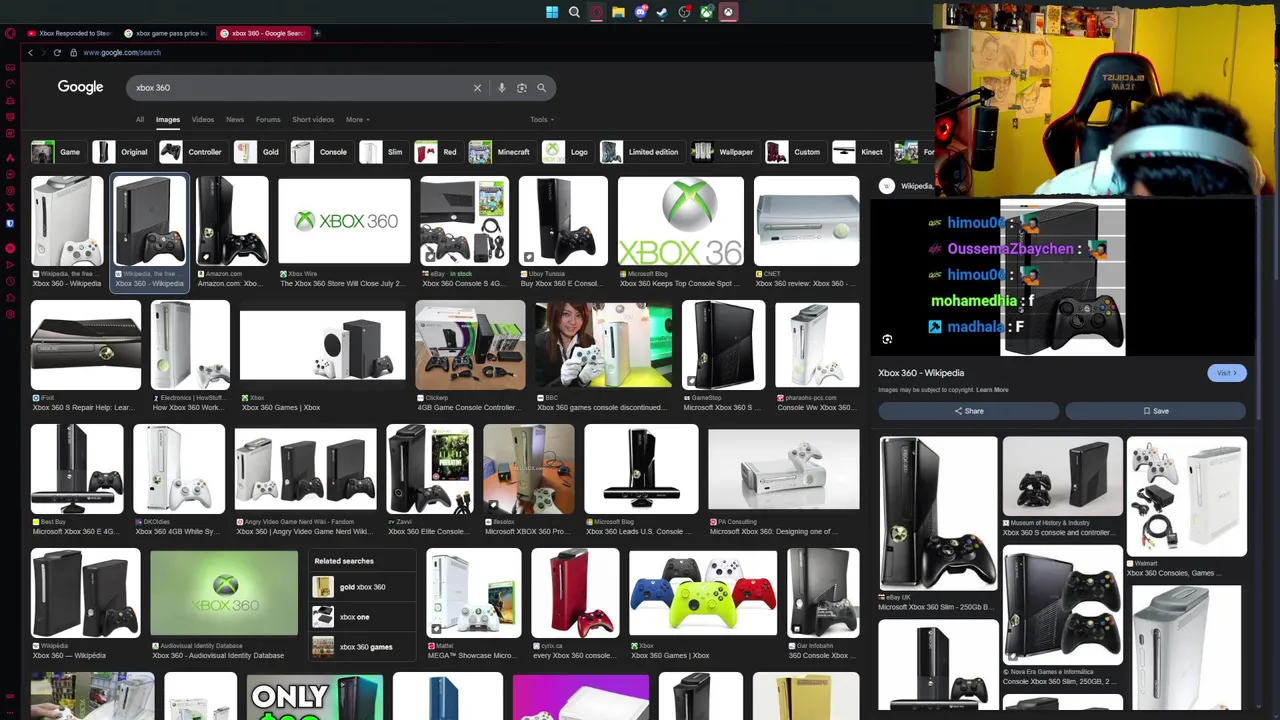
Task: Click the Wikipedia source icon in preview panel
Action: point(886,186)
